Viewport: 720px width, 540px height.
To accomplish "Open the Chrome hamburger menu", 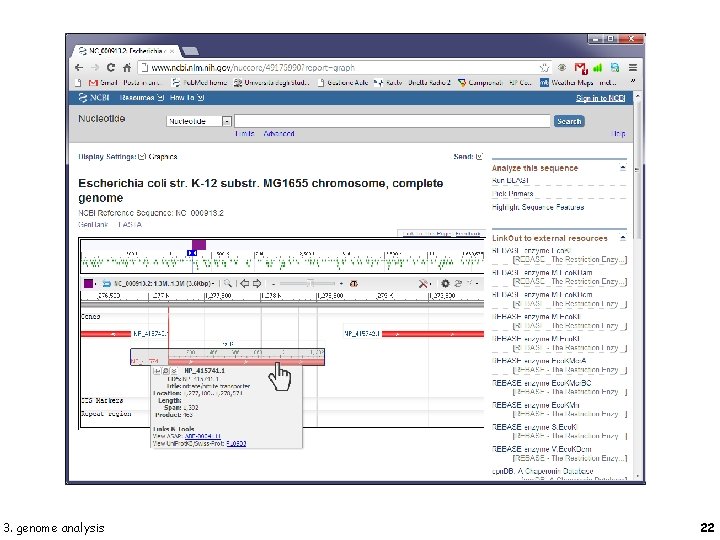I will [x=633, y=68].
